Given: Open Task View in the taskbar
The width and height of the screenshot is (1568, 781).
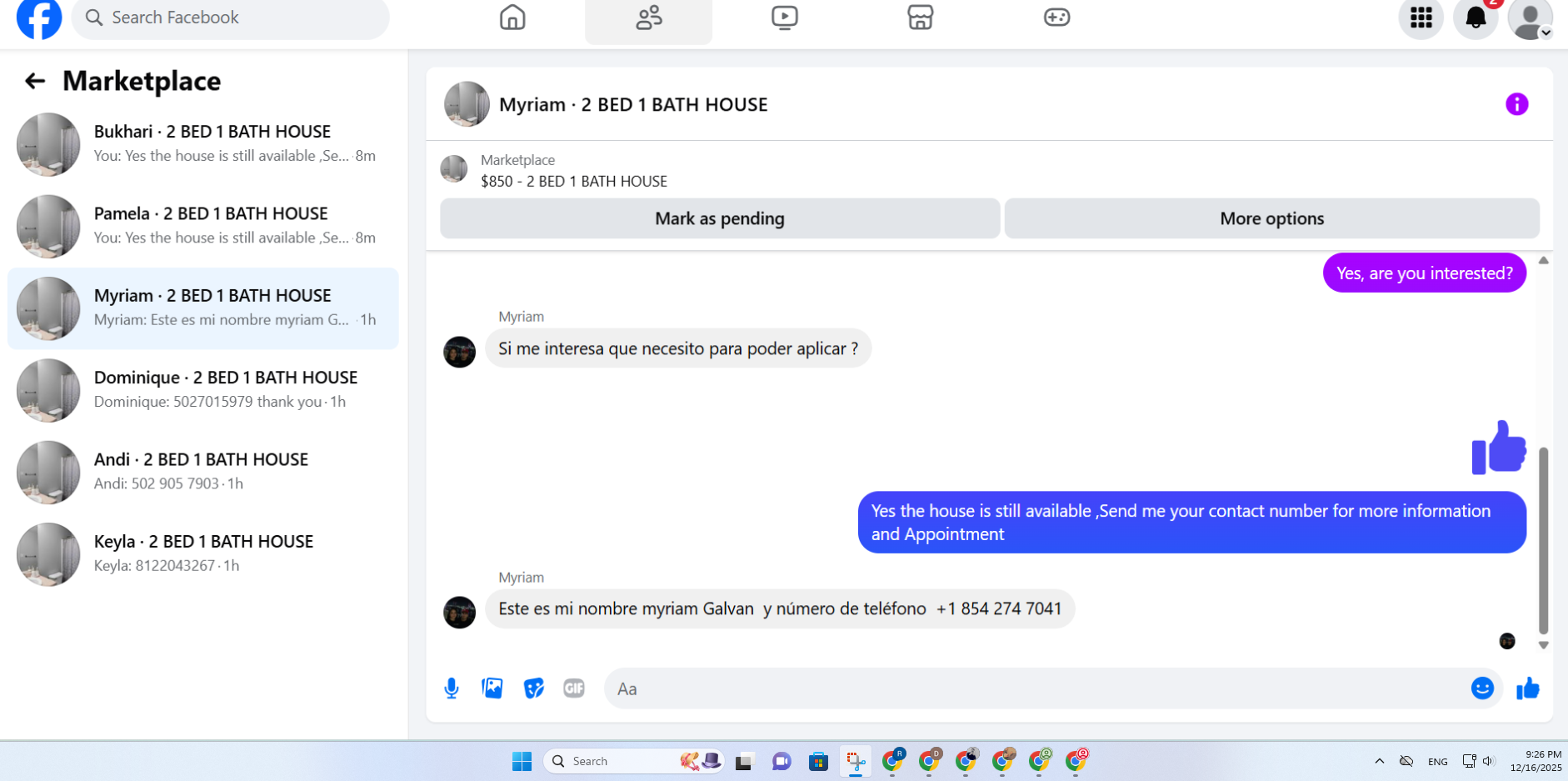Looking at the screenshot, I should pyautogui.click(x=744, y=761).
